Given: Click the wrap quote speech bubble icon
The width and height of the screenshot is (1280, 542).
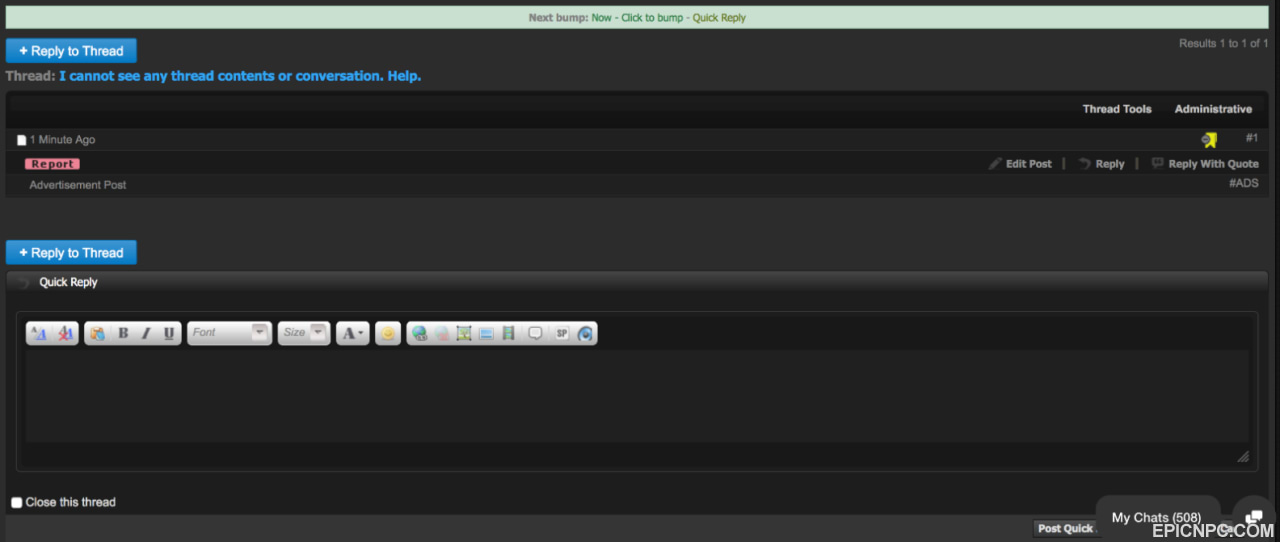Looking at the screenshot, I should pos(535,333).
